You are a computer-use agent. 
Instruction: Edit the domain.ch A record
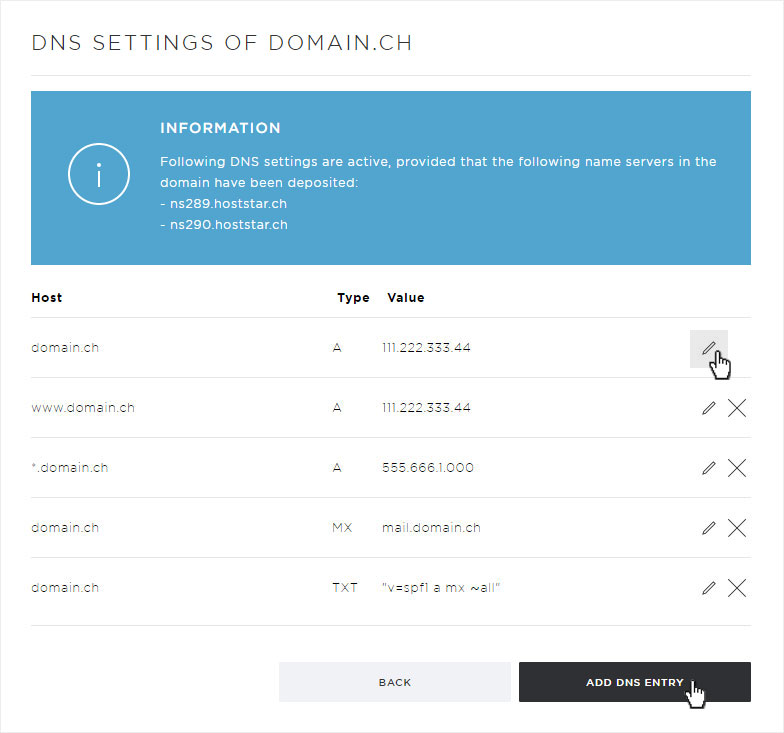(x=708, y=348)
